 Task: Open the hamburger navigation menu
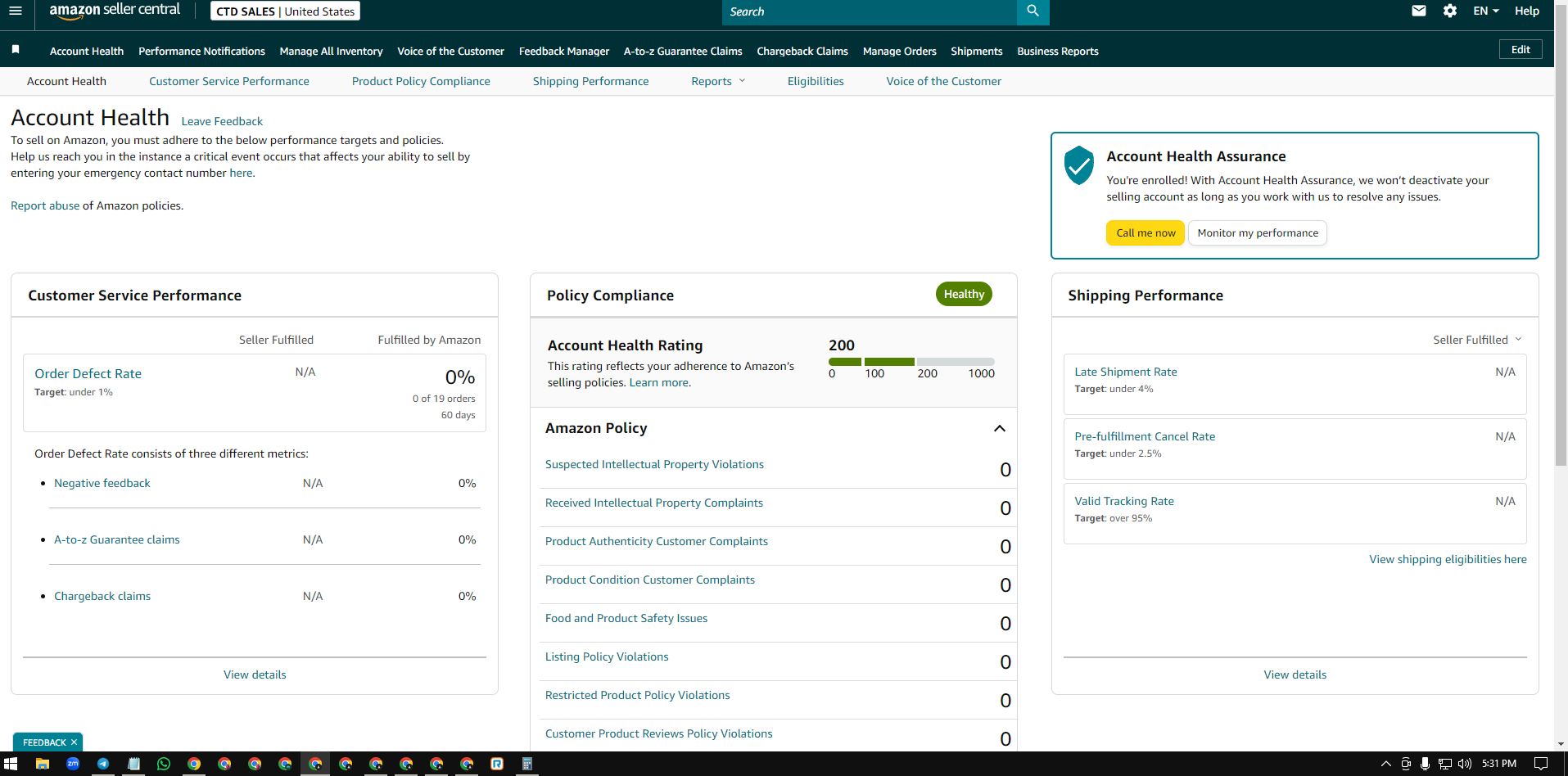click(x=16, y=11)
